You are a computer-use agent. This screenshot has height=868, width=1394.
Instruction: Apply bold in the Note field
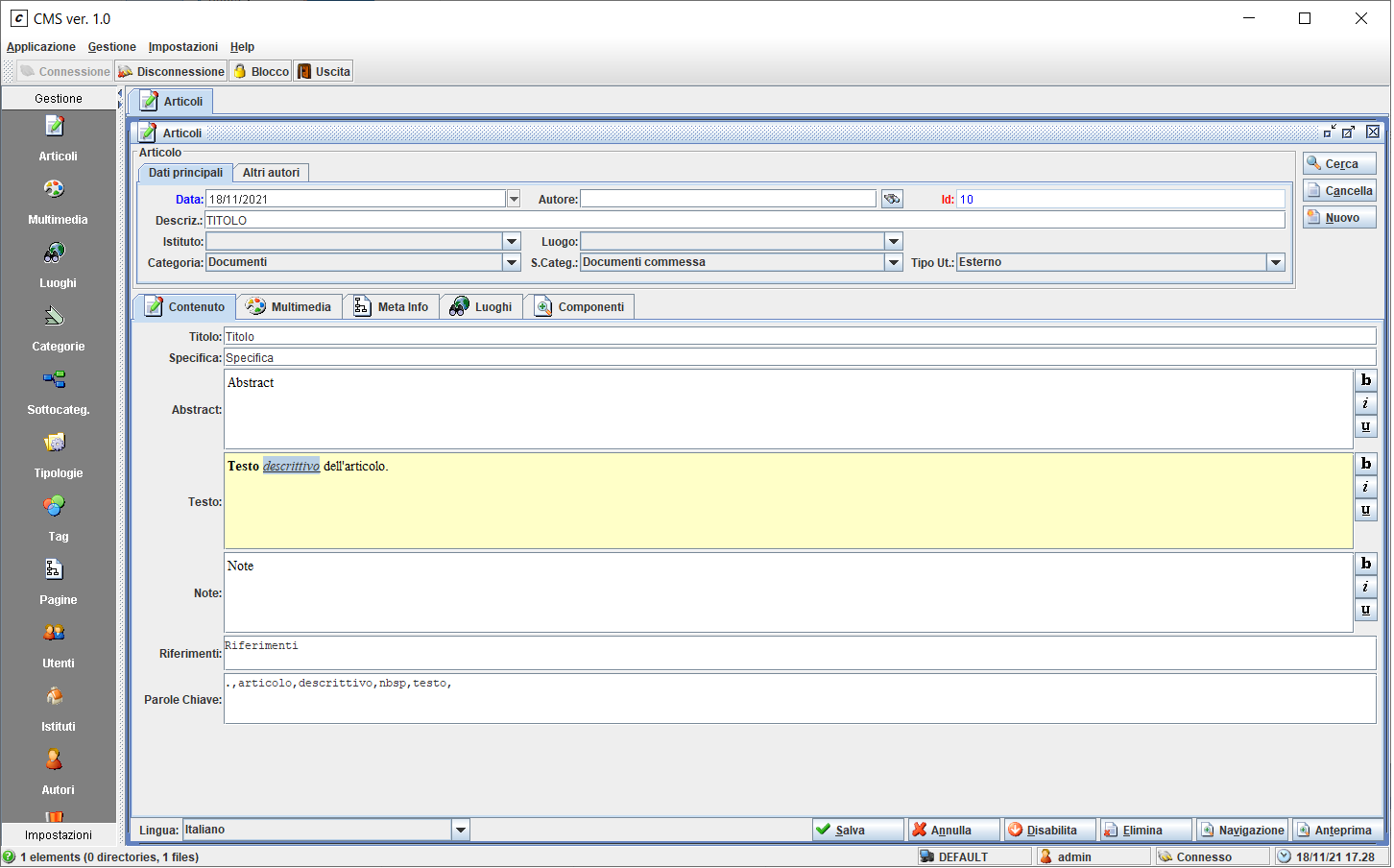1365,564
